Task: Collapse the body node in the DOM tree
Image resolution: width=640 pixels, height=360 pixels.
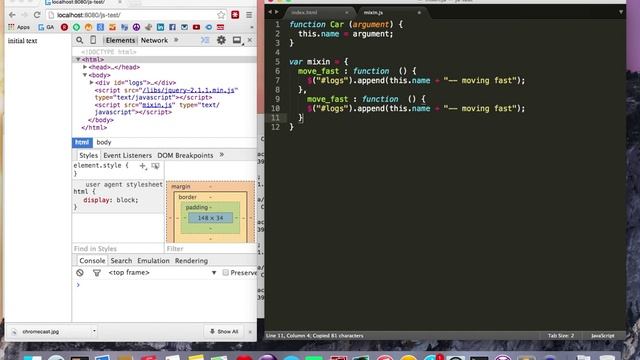Action: [x=85, y=75]
